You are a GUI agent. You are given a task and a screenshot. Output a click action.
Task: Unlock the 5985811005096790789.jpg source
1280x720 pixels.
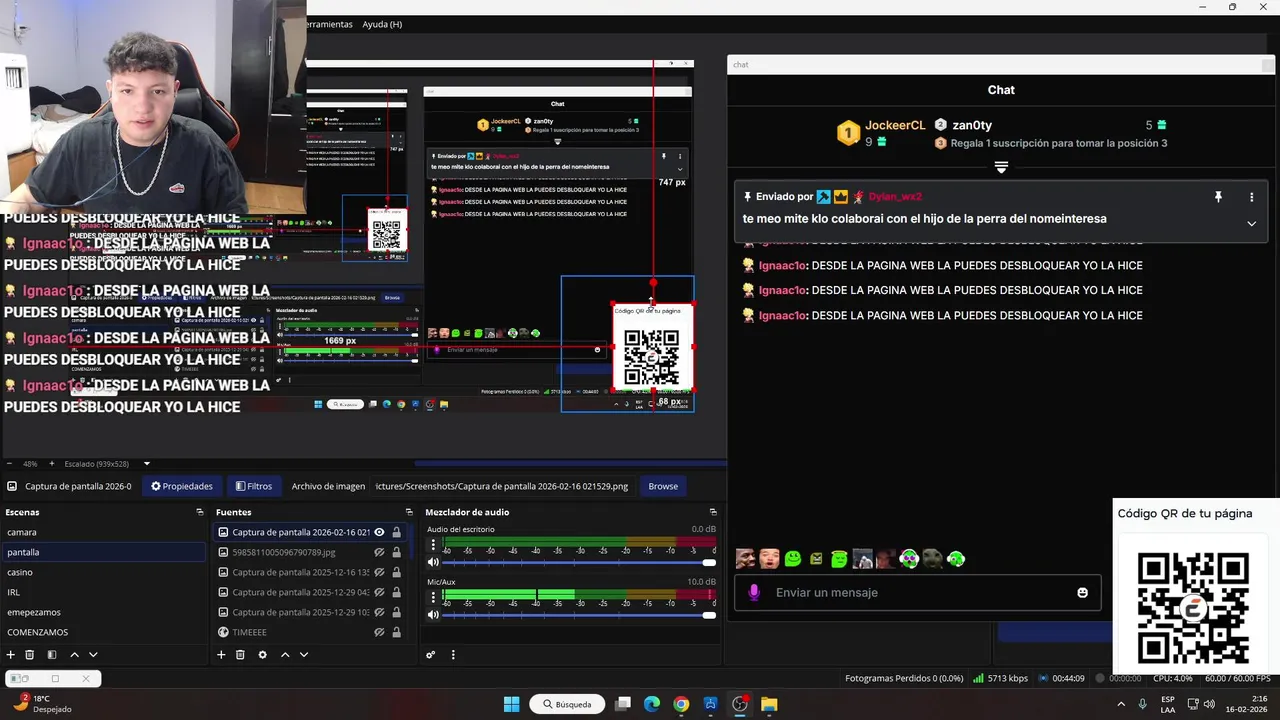coord(396,552)
